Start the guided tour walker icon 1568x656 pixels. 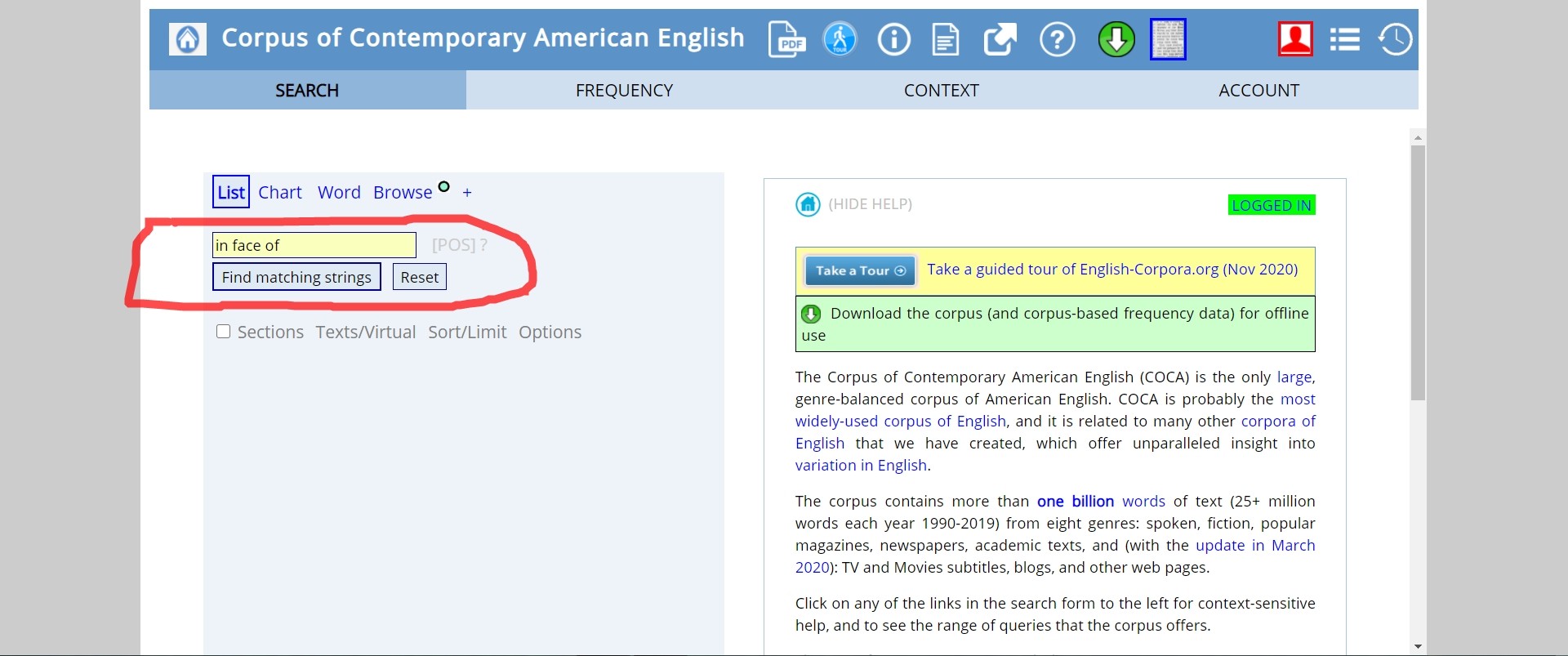tap(840, 39)
